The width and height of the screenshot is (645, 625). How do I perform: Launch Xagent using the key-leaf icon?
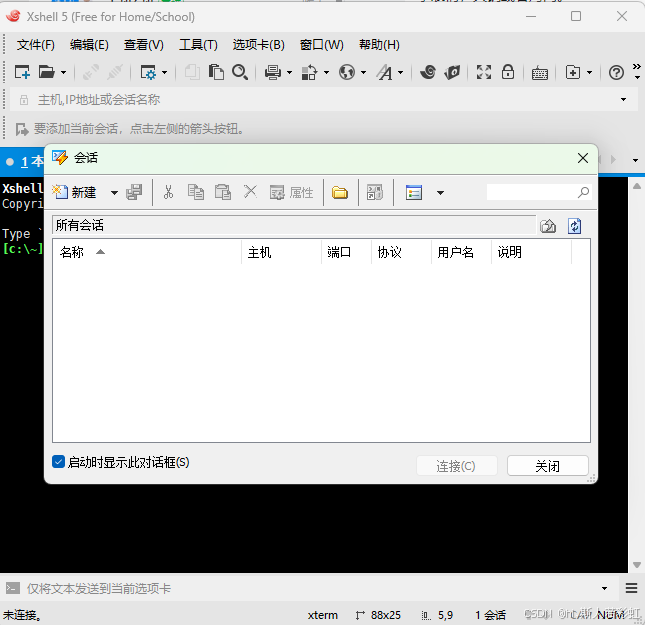[452, 72]
